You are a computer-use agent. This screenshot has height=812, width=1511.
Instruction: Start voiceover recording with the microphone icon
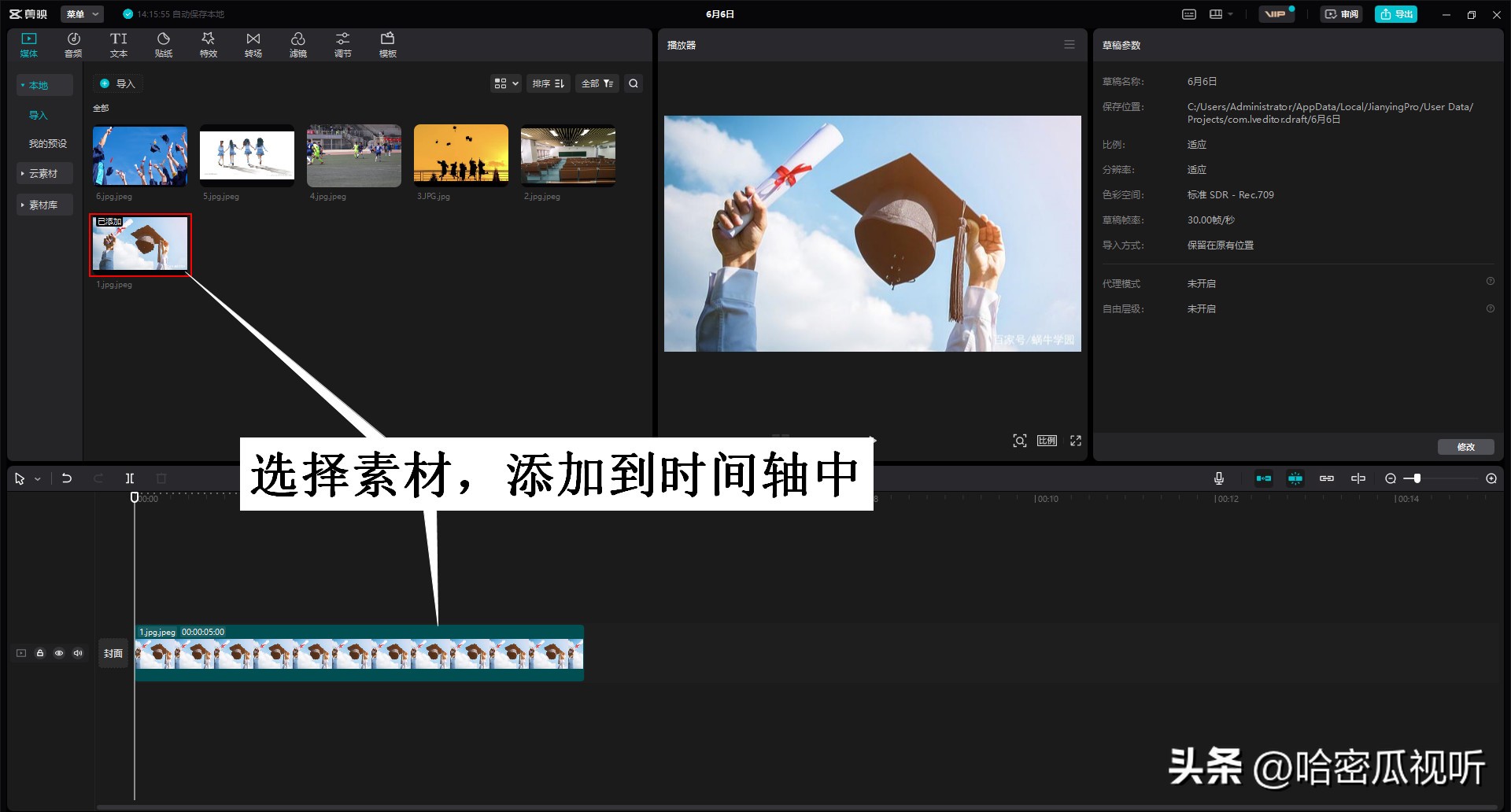pos(1218,478)
